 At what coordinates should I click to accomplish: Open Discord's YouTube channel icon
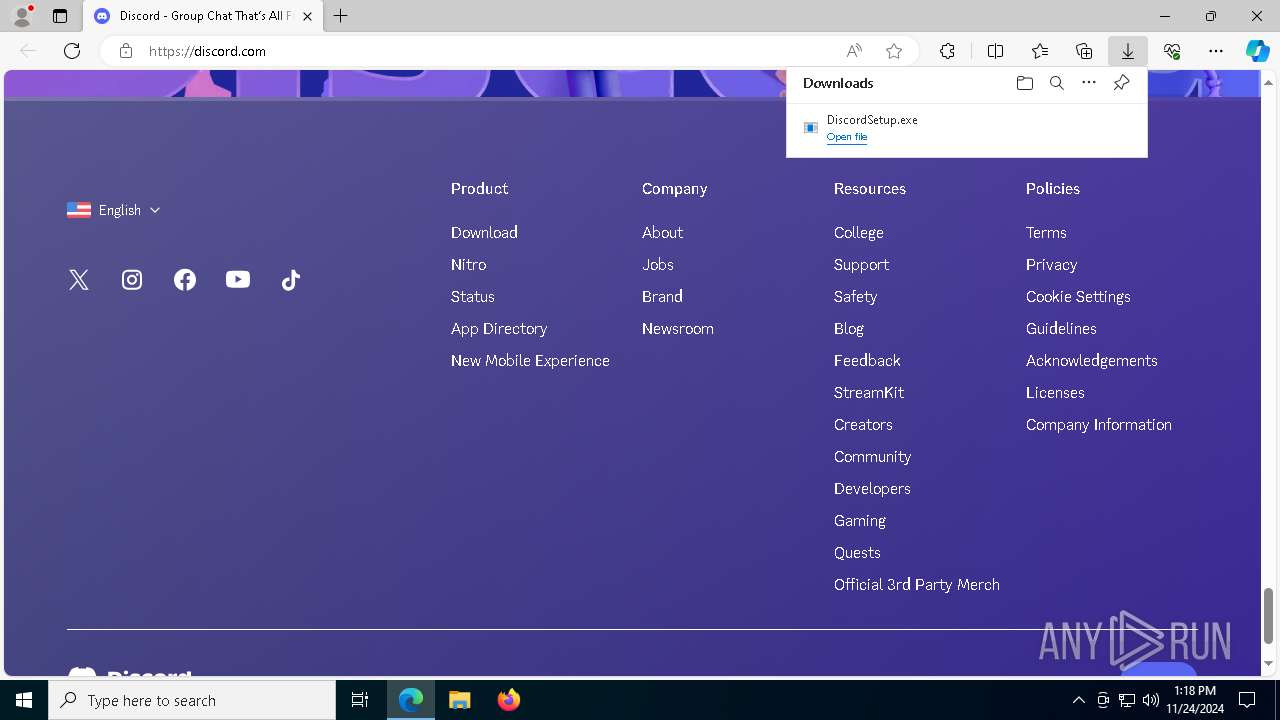point(238,280)
